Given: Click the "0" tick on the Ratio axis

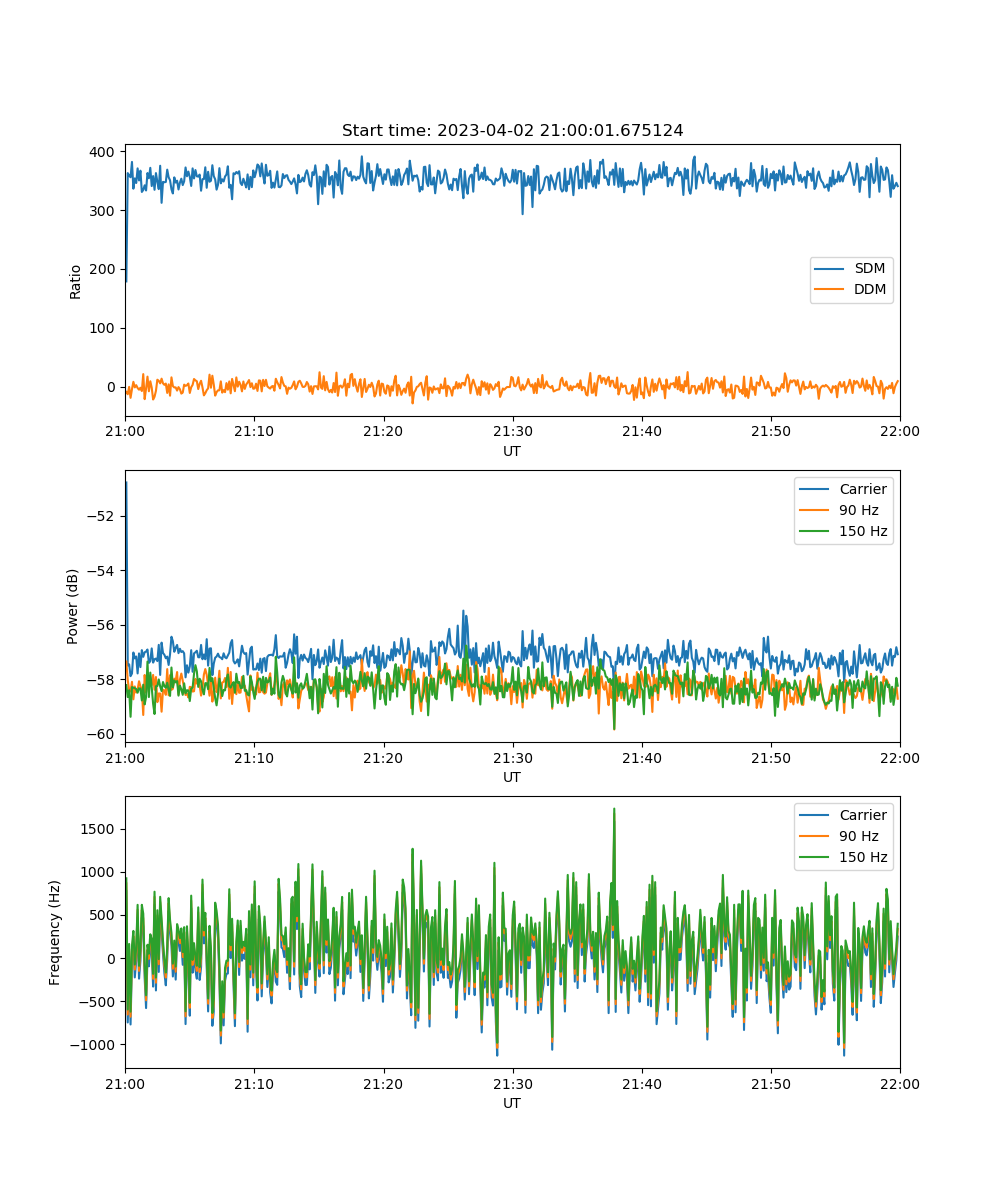Looking at the screenshot, I should (113, 388).
